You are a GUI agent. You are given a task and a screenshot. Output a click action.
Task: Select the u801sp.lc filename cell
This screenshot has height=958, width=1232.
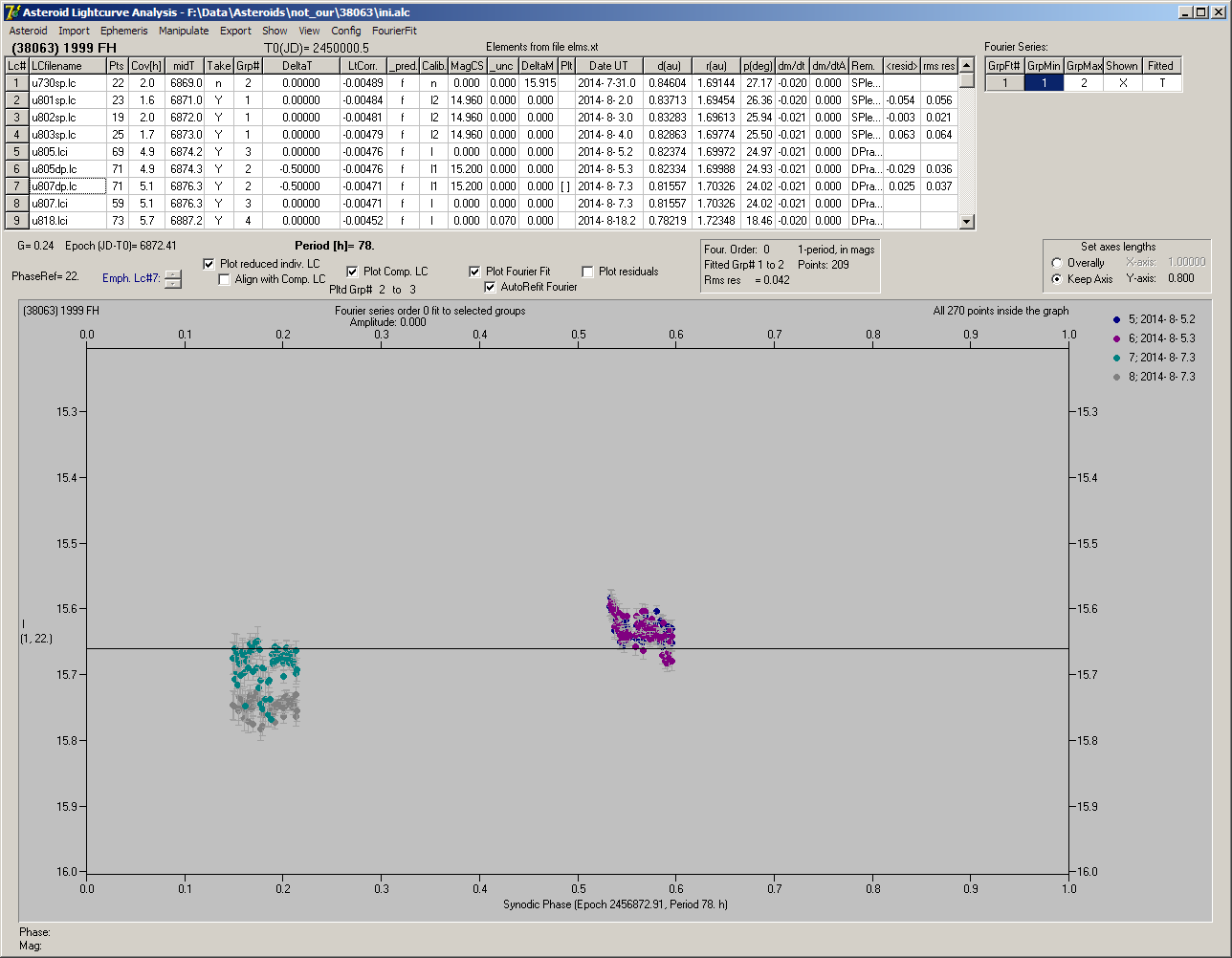[67, 100]
